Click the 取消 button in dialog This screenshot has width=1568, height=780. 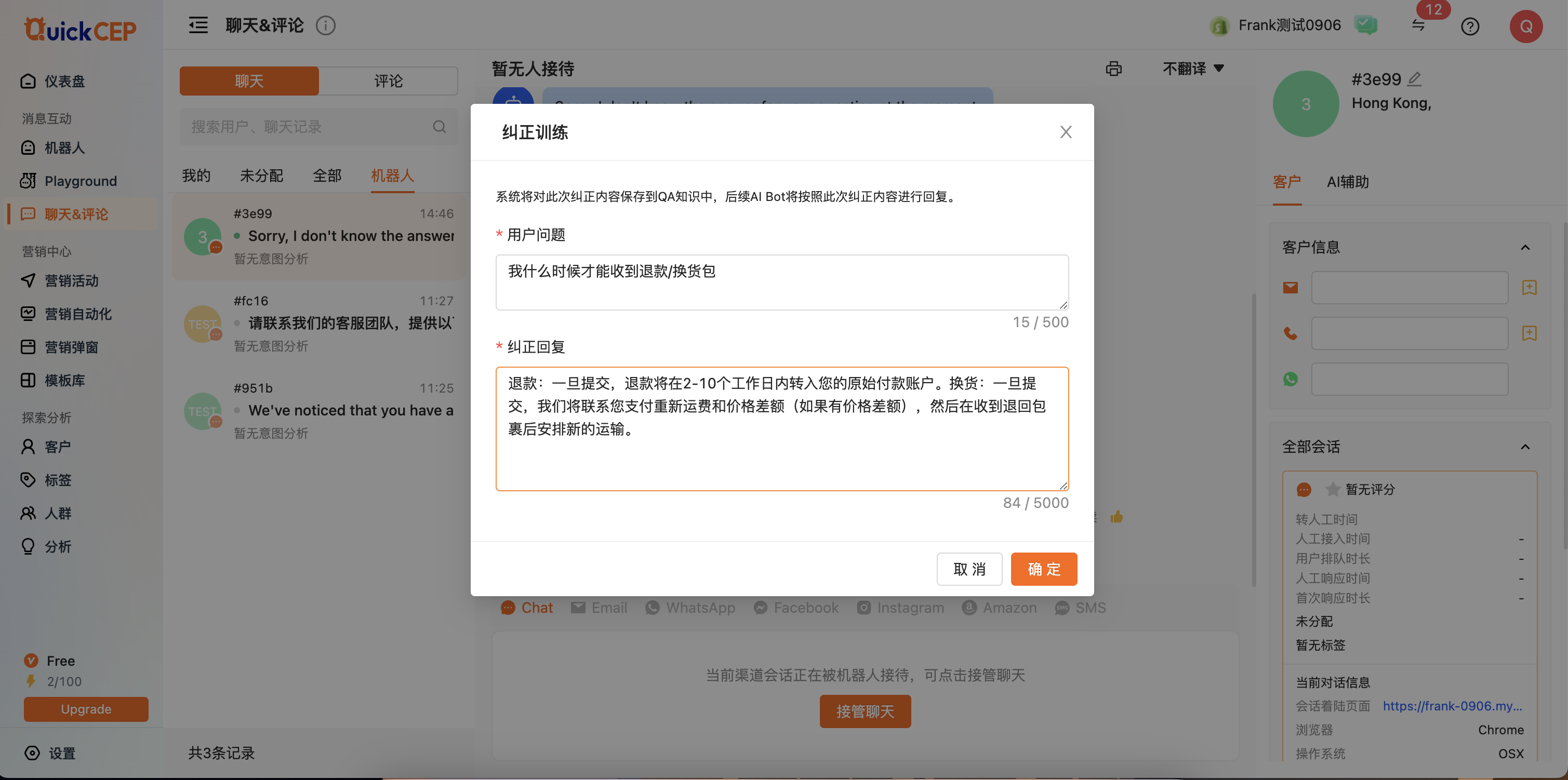pyautogui.click(x=969, y=569)
